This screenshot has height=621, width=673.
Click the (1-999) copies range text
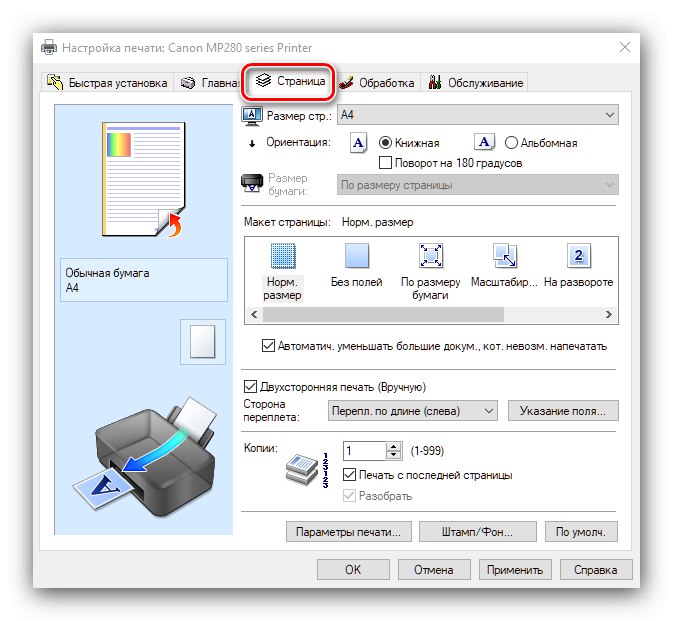[427, 451]
